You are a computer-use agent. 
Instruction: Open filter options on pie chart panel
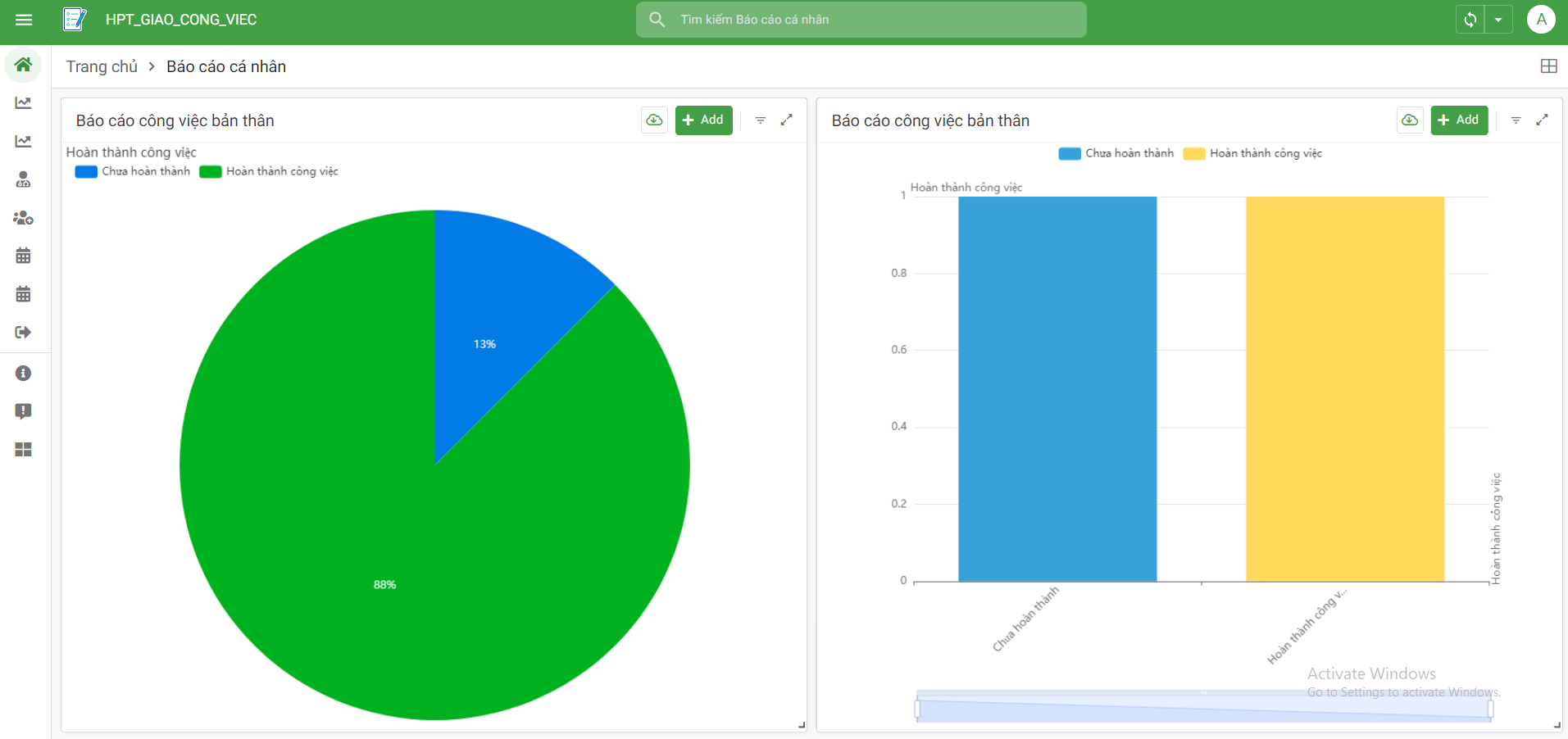[761, 120]
